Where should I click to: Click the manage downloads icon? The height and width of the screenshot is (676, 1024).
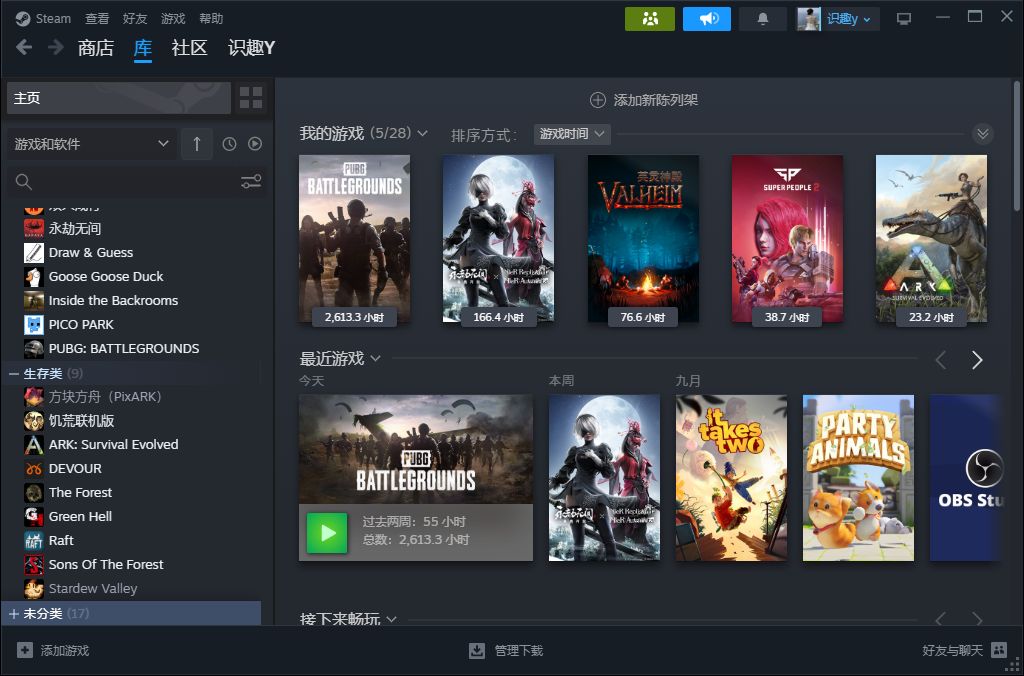[477, 650]
